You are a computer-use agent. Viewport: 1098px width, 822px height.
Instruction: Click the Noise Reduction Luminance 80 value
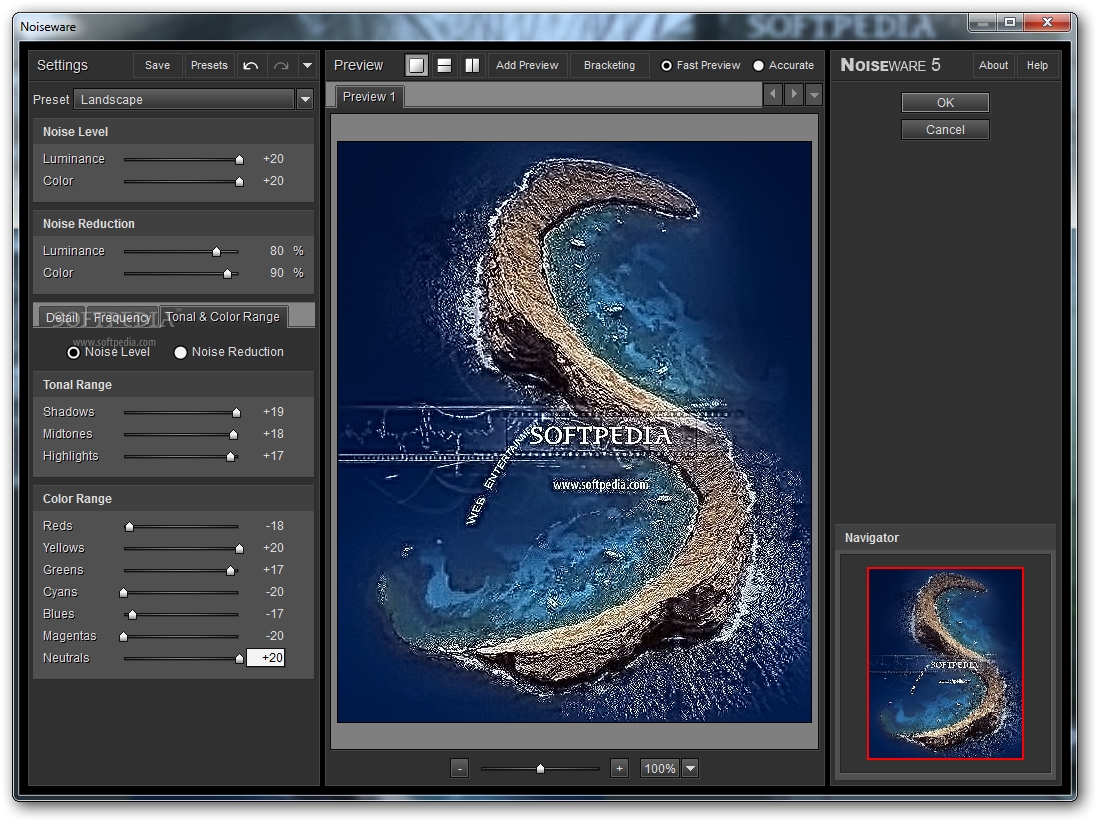click(x=277, y=251)
